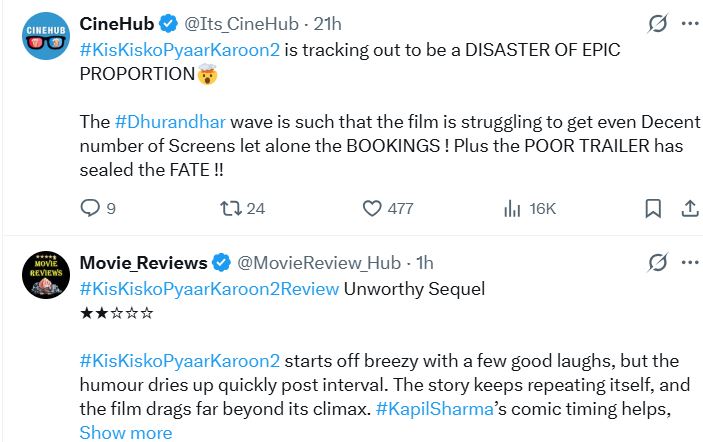Bookmark the CineHub tweet
Viewport: 703px width, 442px height.
[x=652, y=208]
